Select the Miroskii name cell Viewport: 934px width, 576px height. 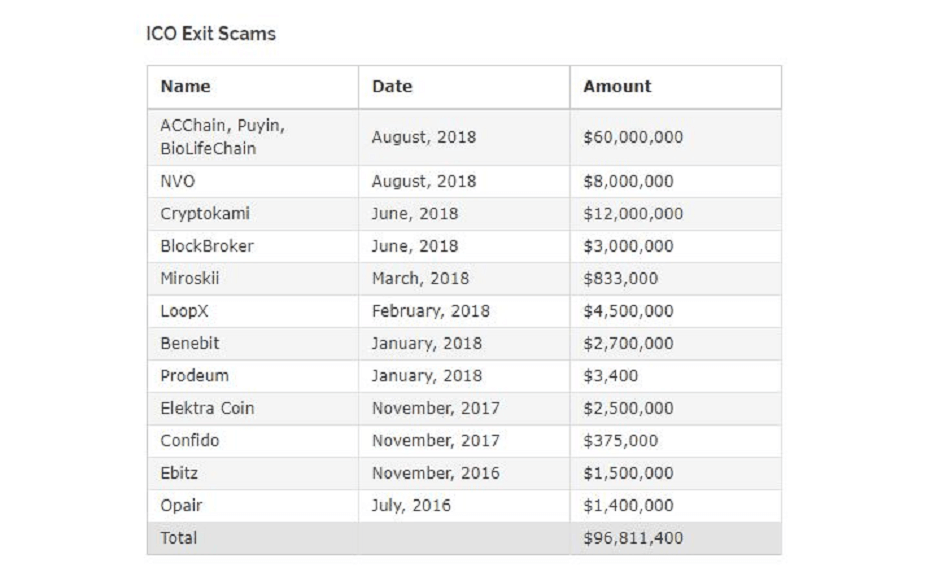[x=191, y=278]
